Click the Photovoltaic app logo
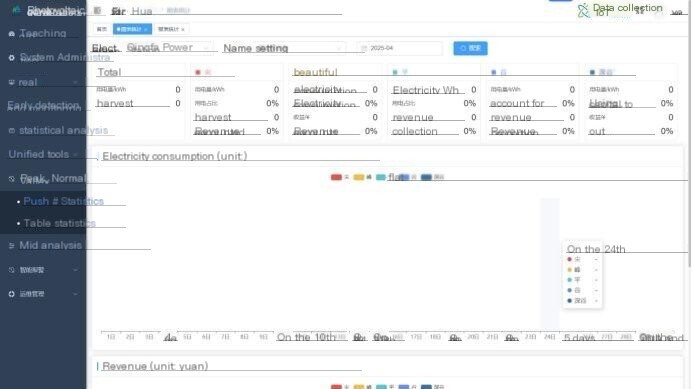This screenshot has height=389, width=692. tap(16, 10)
